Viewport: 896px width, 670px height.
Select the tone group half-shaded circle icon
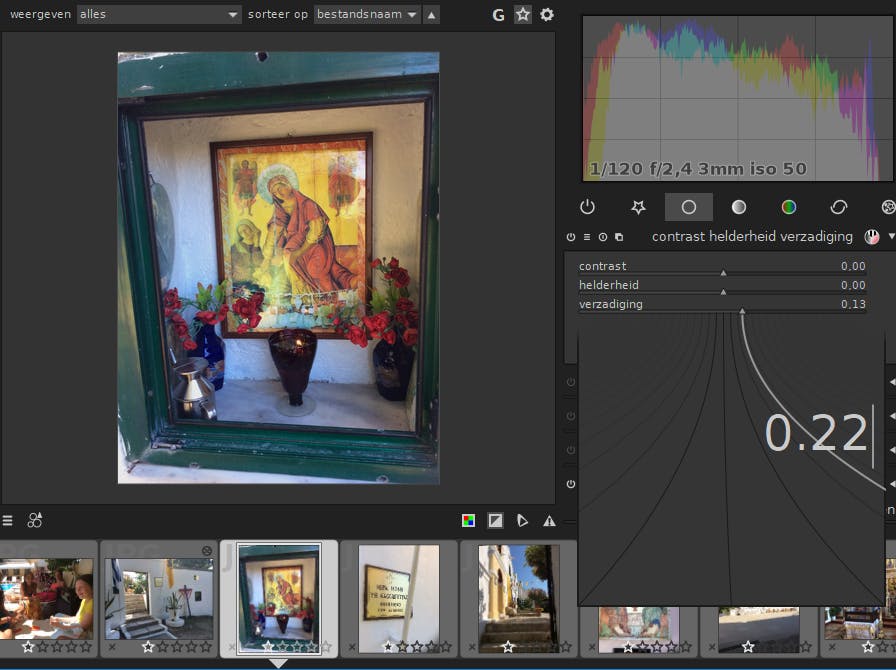pos(739,207)
